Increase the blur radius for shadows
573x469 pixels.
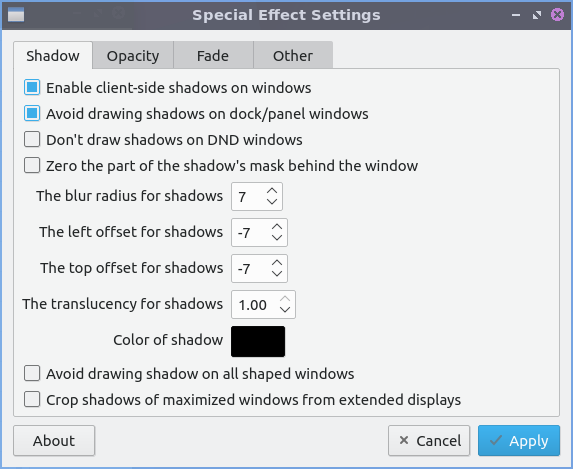click(272, 191)
